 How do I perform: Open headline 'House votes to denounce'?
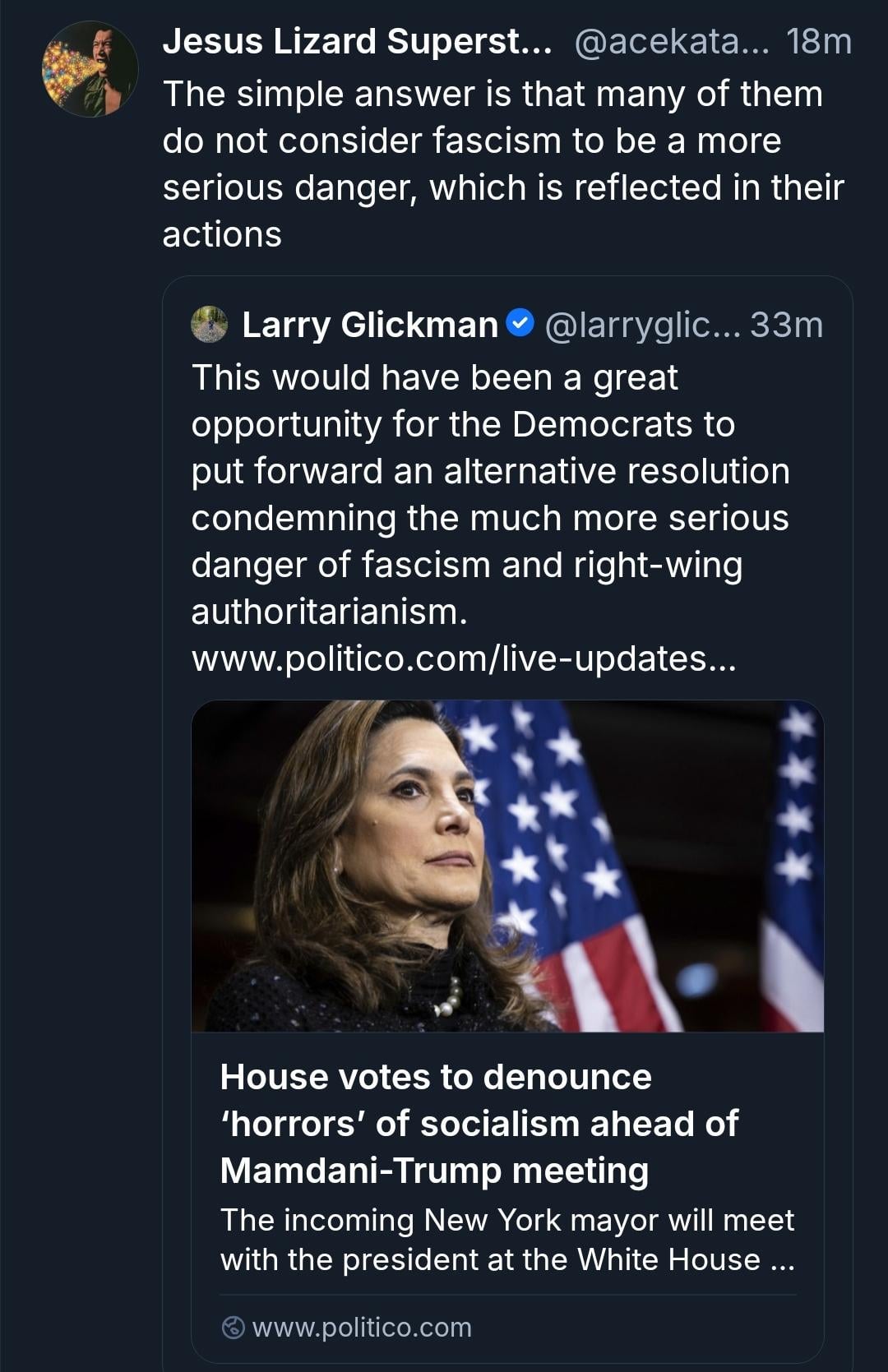[x=436, y=1077]
